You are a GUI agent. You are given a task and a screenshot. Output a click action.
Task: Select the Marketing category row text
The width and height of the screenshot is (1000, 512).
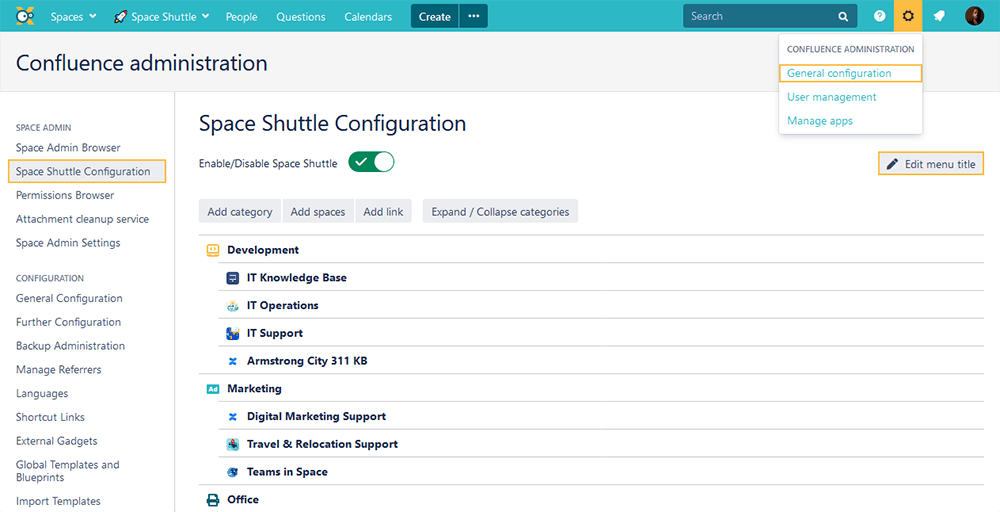click(254, 388)
